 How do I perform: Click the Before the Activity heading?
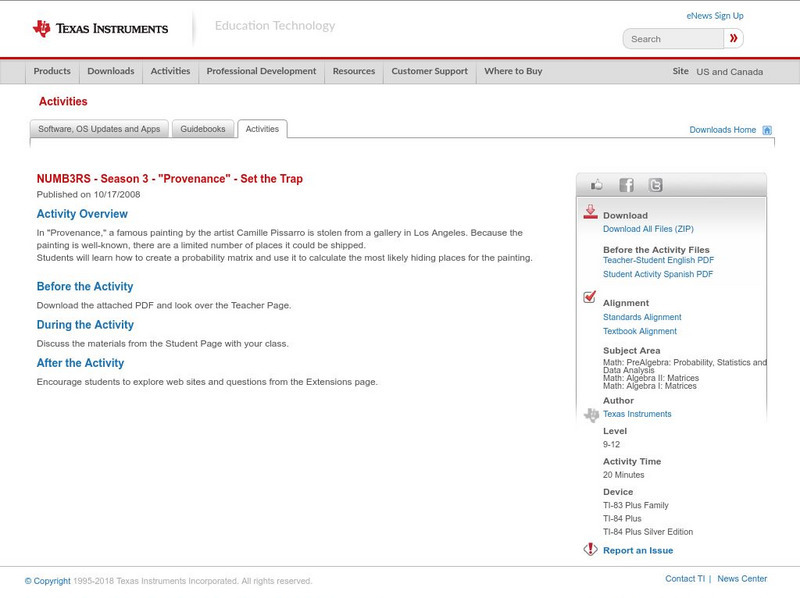pos(85,286)
